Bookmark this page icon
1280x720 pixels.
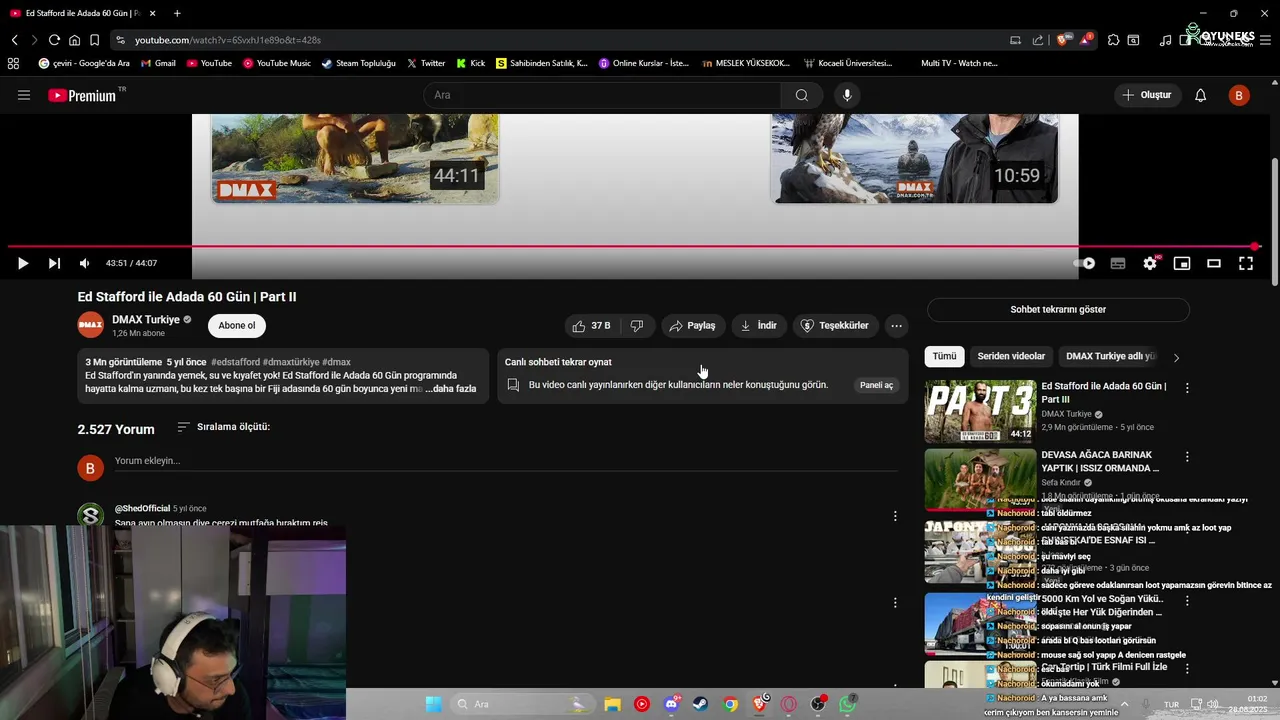[94, 40]
